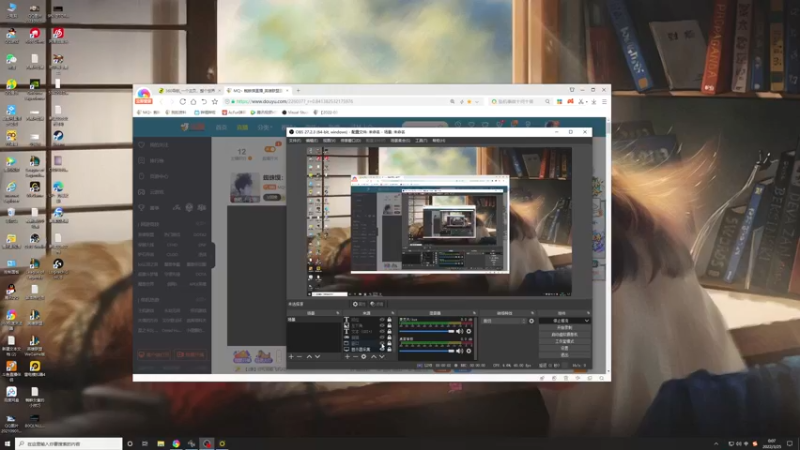Open Settings from OBS controls panel
The width and height of the screenshot is (800, 450).
(x=564, y=348)
